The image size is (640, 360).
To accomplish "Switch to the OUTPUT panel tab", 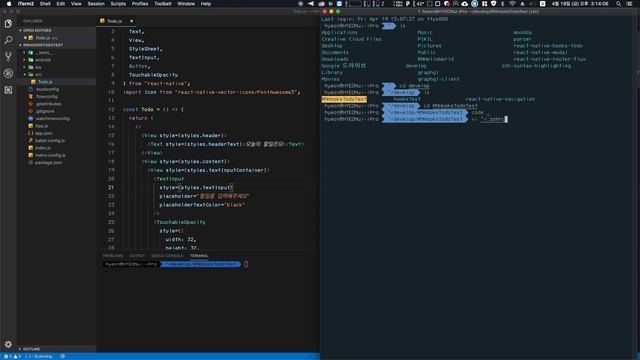I will point(137,256).
